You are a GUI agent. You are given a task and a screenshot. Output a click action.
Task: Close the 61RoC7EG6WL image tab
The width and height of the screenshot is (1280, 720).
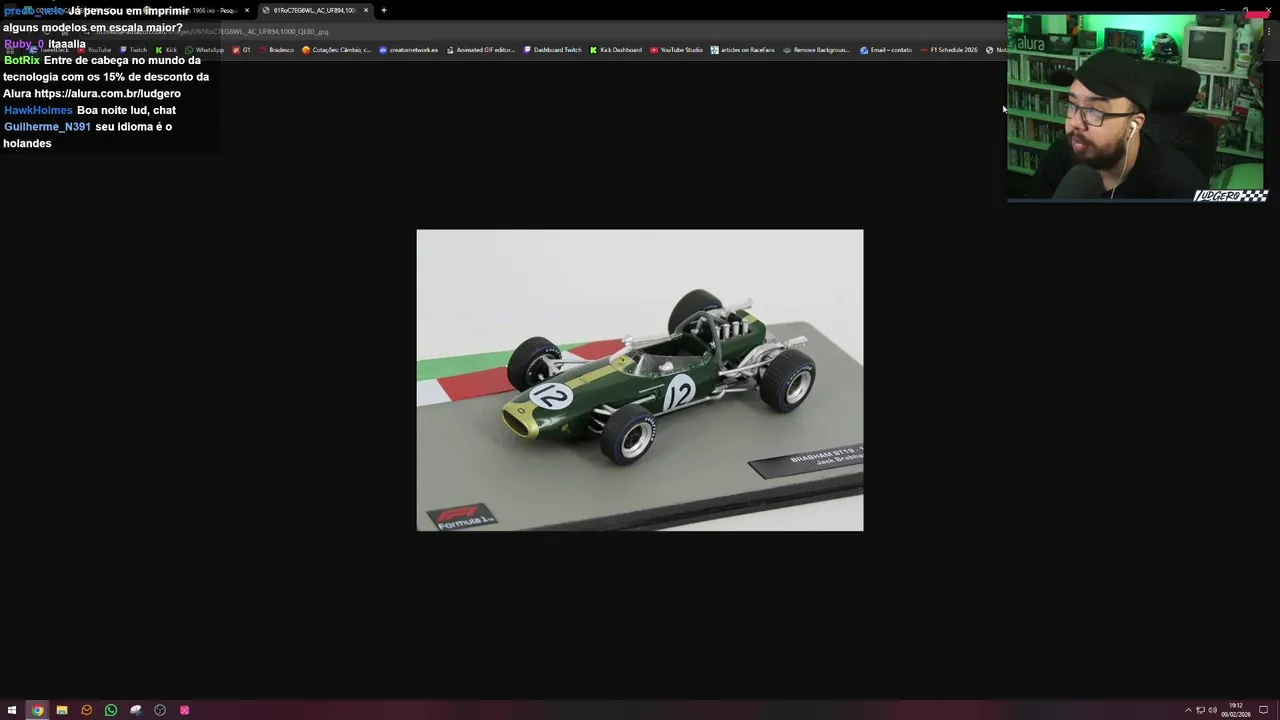point(366,10)
